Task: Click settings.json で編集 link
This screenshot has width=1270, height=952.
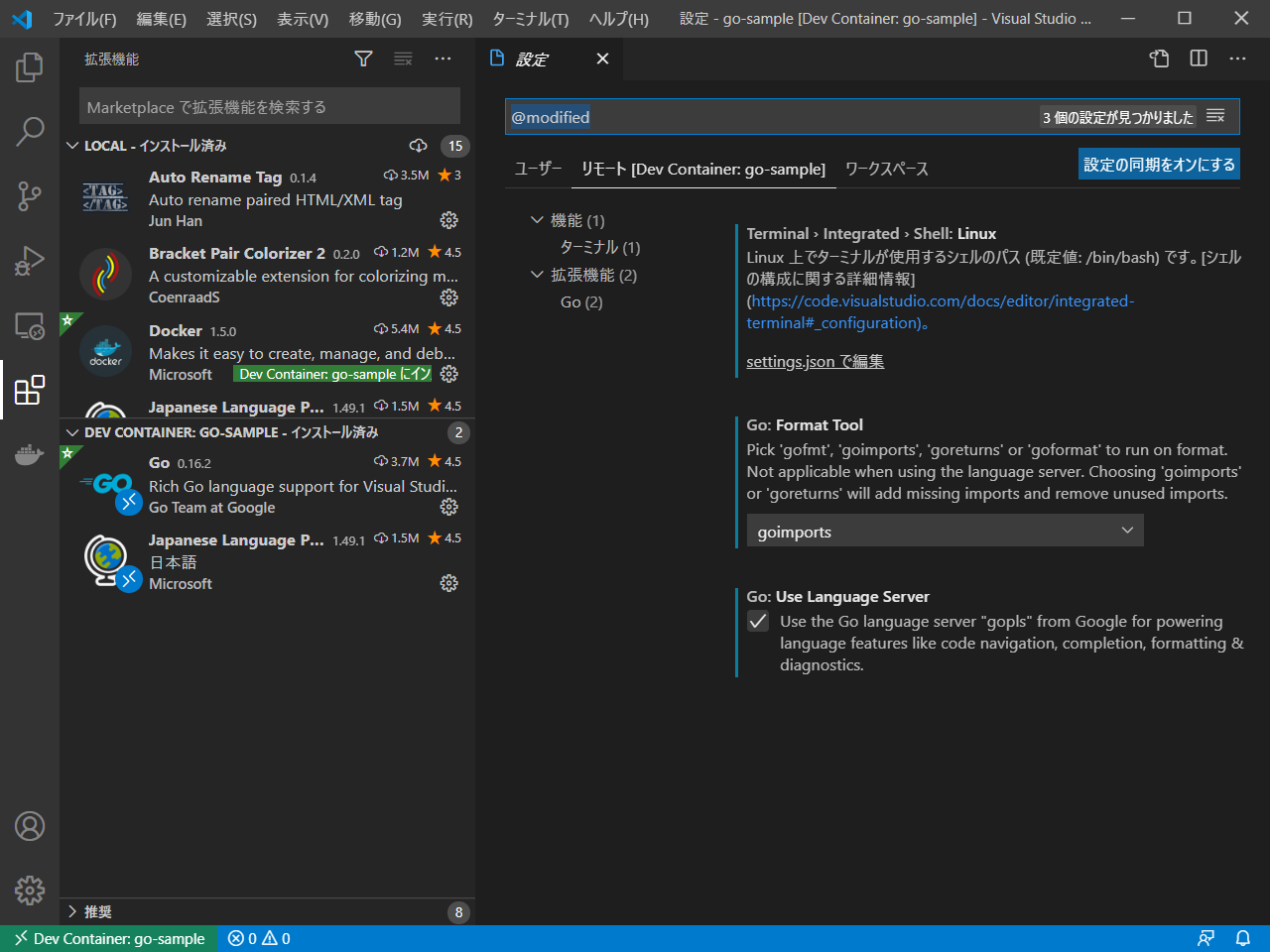Action: [814, 361]
